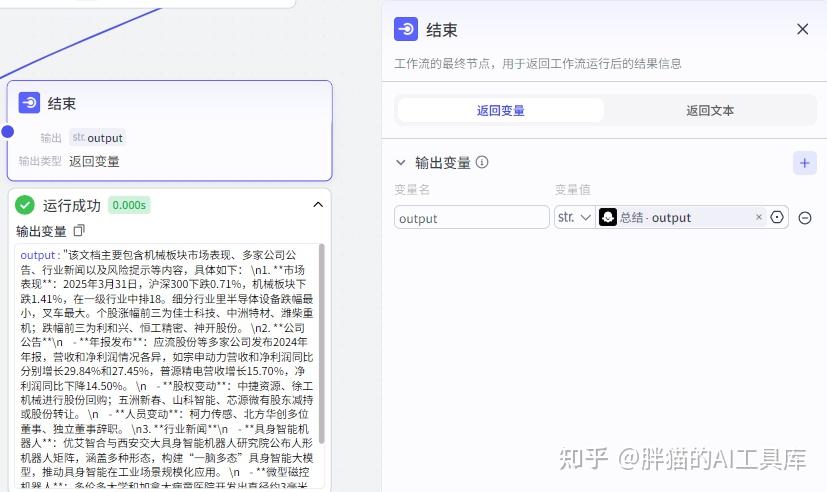827x492 pixels.
Task: Delete the output variable row with the minus icon
Action: pyautogui.click(x=805, y=218)
